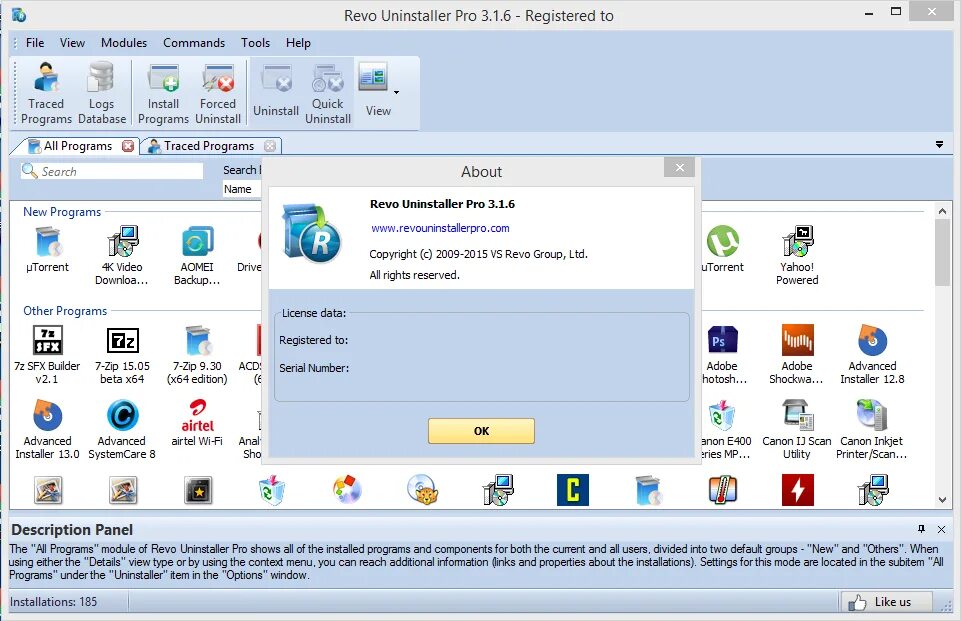Click the Like us button

(x=886, y=602)
